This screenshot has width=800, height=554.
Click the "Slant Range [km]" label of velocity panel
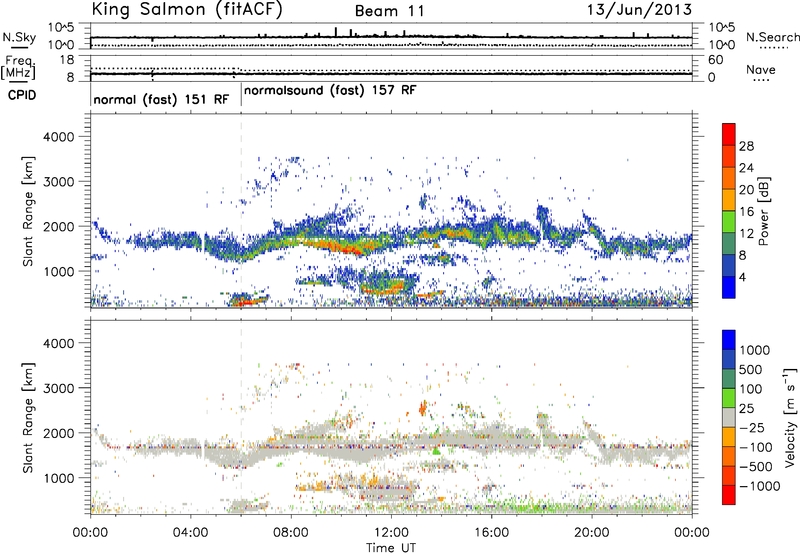click(29, 417)
